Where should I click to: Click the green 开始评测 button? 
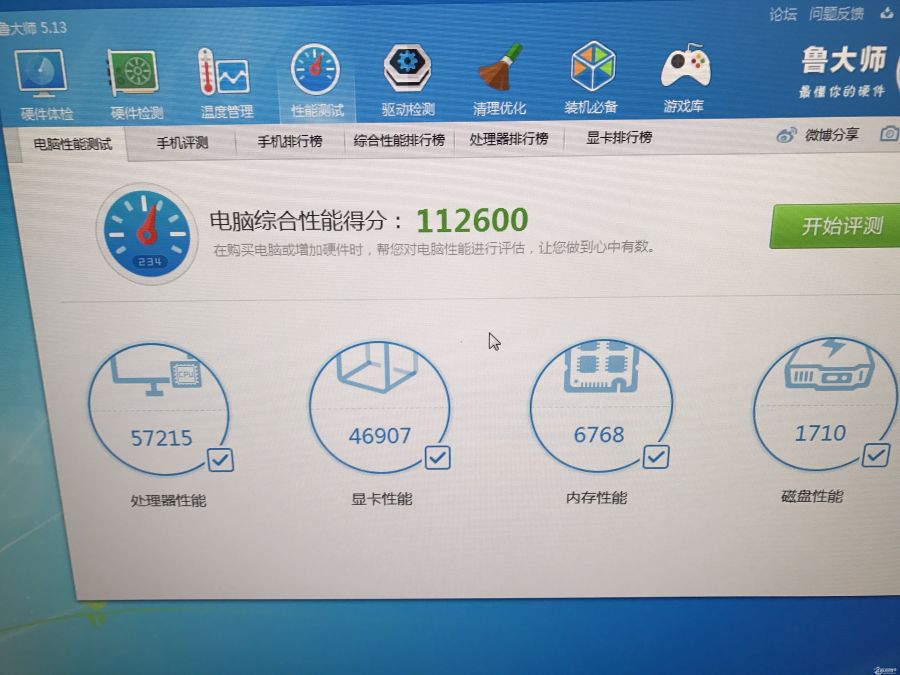835,226
